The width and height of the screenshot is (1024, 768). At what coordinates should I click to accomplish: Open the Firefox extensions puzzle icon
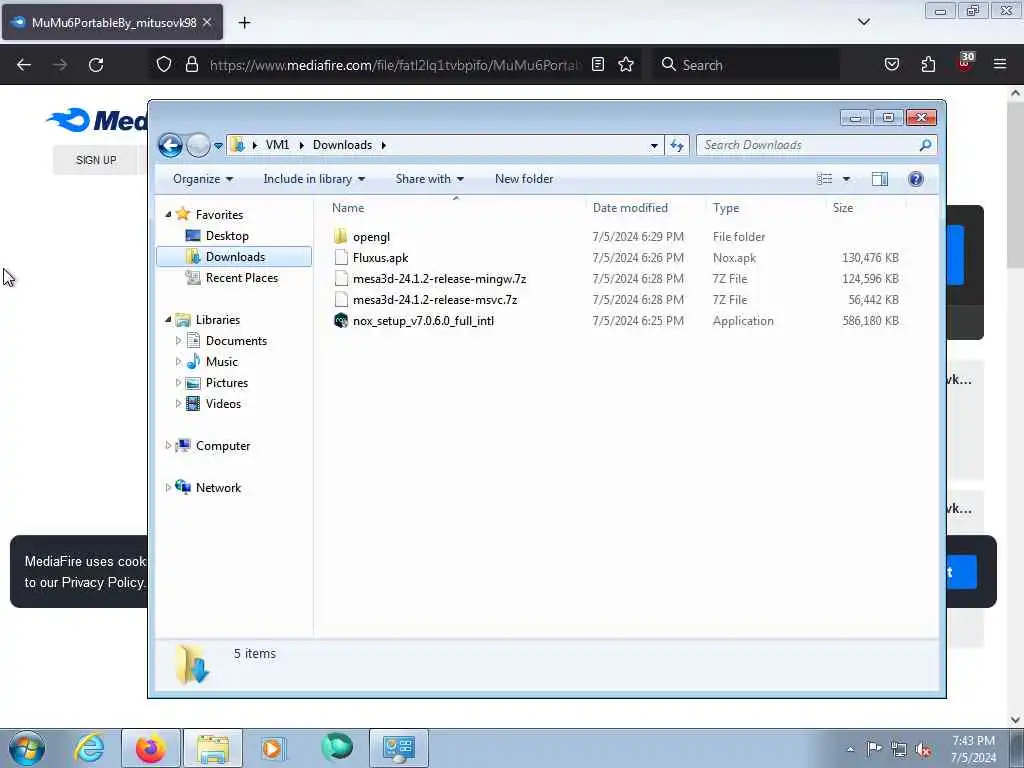click(x=928, y=65)
